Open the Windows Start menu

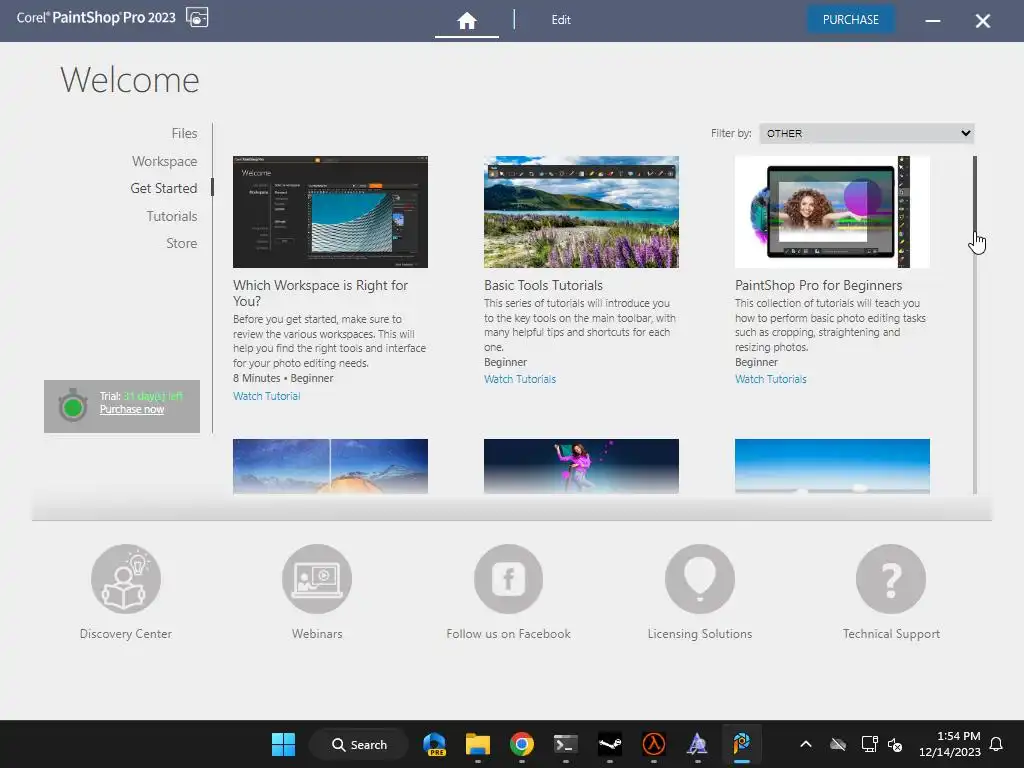click(x=283, y=744)
